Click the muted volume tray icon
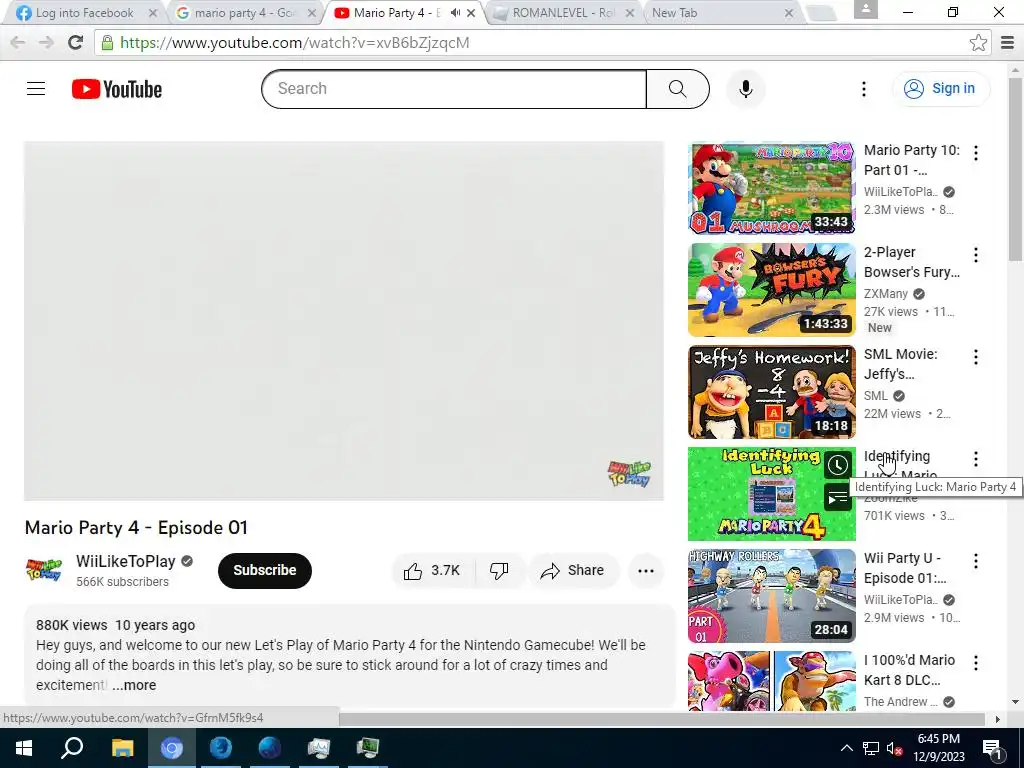1024x768 pixels. (893, 749)
